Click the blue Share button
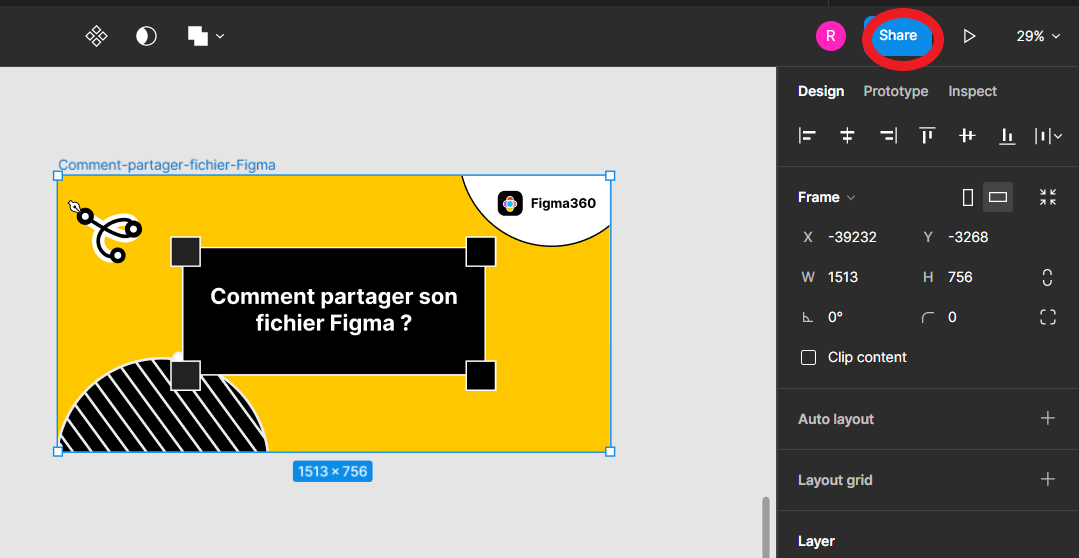The width and height of the screenshot is (1079, 558). 898,36
